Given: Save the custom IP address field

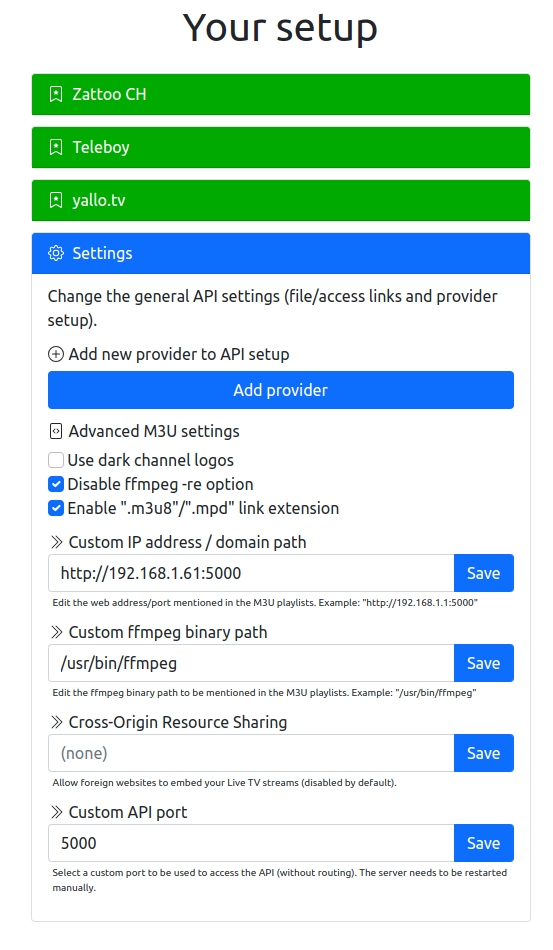Looking at the screenshot, I should pos(483,573).
